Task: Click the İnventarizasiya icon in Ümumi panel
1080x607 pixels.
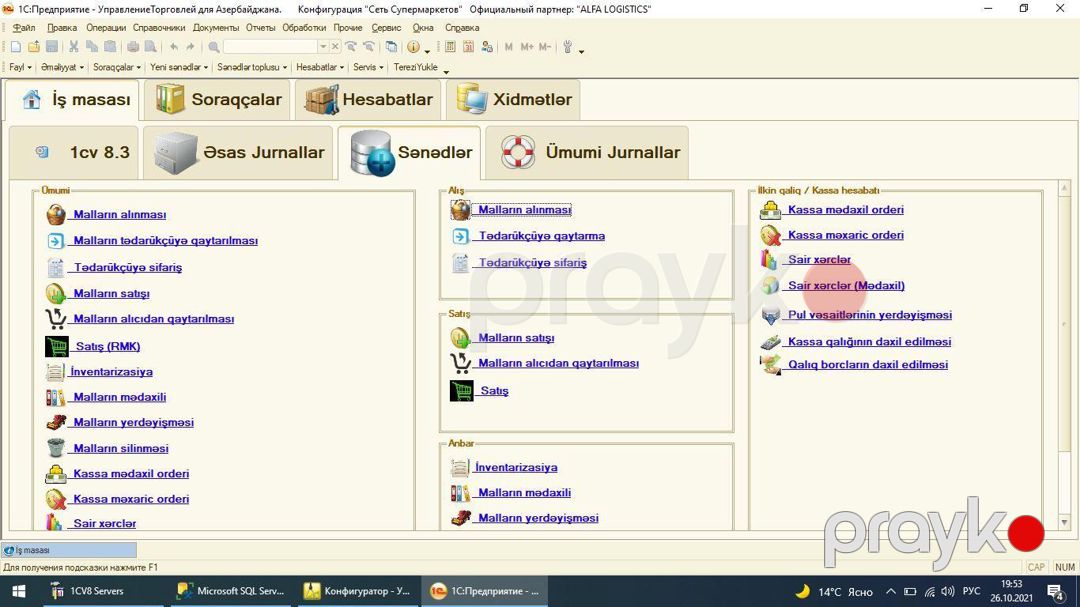Action: point(55,372)
